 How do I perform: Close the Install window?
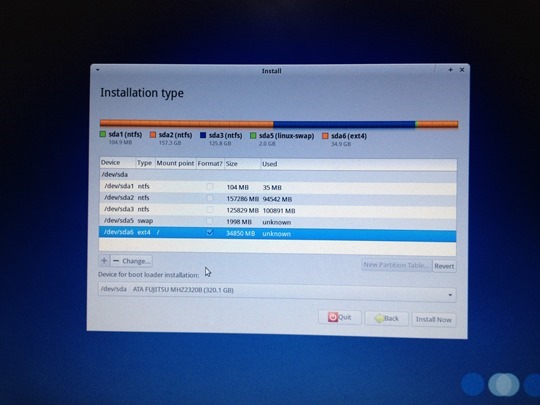coord(462,70)
